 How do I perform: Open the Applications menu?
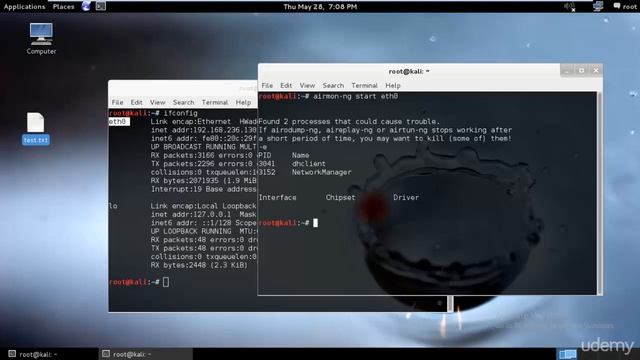[24, 7]
